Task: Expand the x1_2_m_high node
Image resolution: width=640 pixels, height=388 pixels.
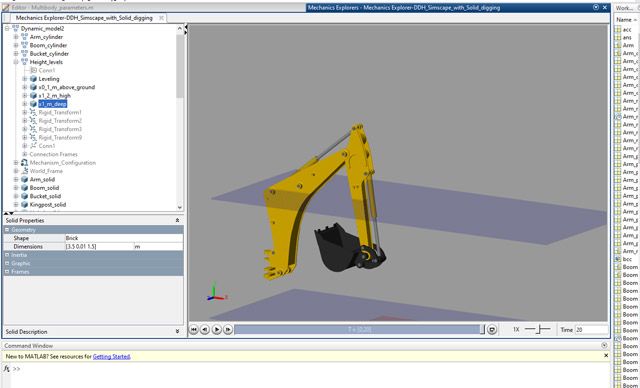Action: point(25,95)
